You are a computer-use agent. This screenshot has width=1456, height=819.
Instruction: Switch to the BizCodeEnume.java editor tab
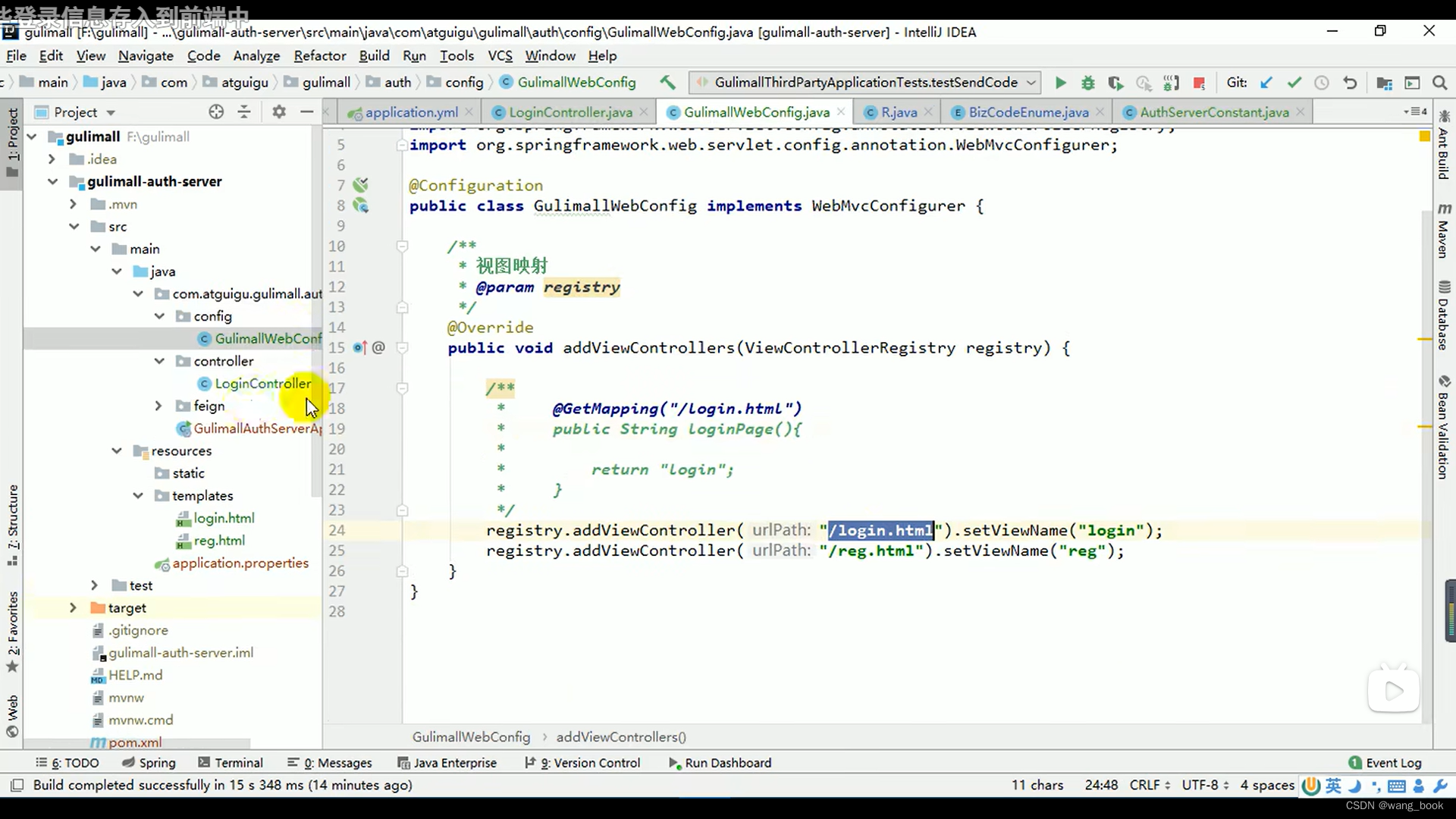[x=1028, y=112]
